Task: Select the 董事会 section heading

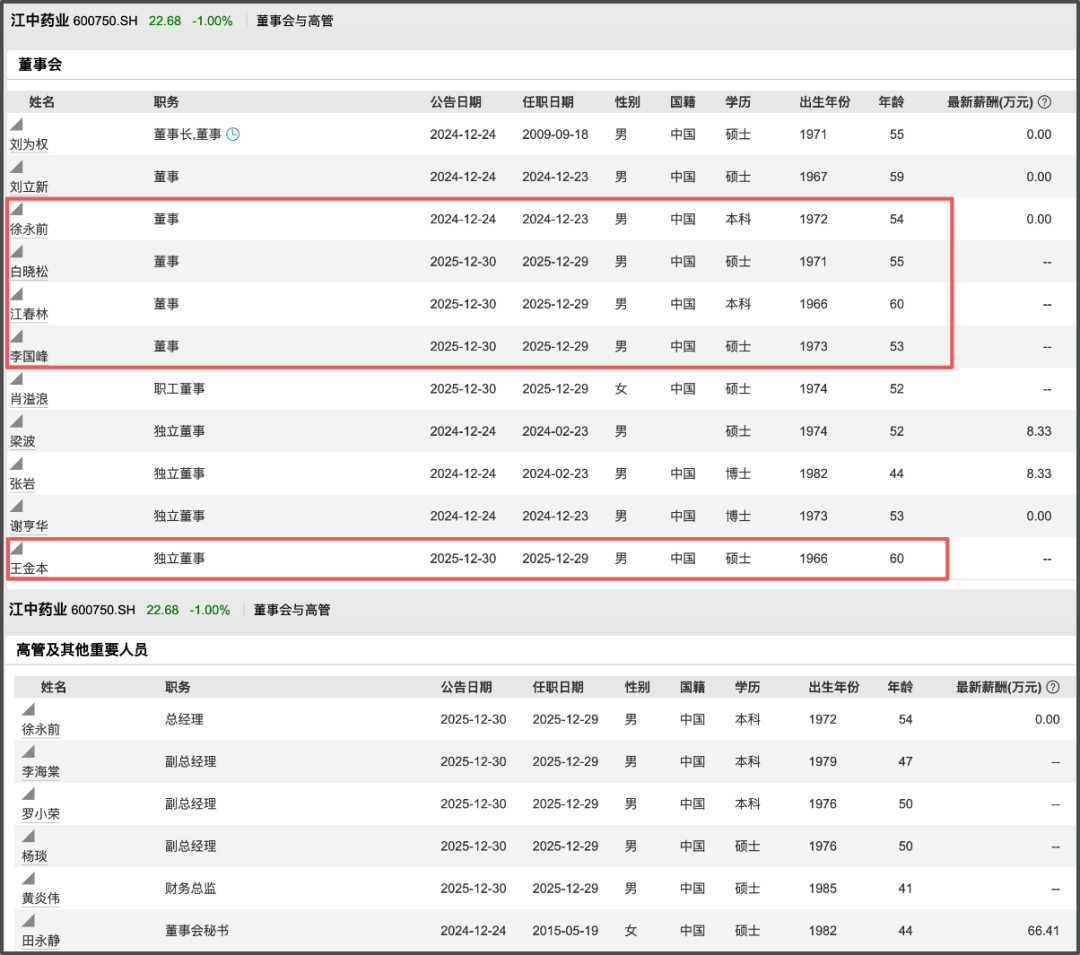Action: [40, 64]
